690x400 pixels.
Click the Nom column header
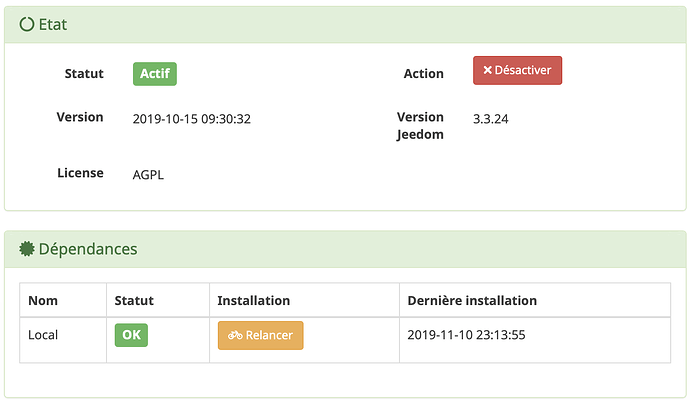pyautogui.click(x=43, y=301)
